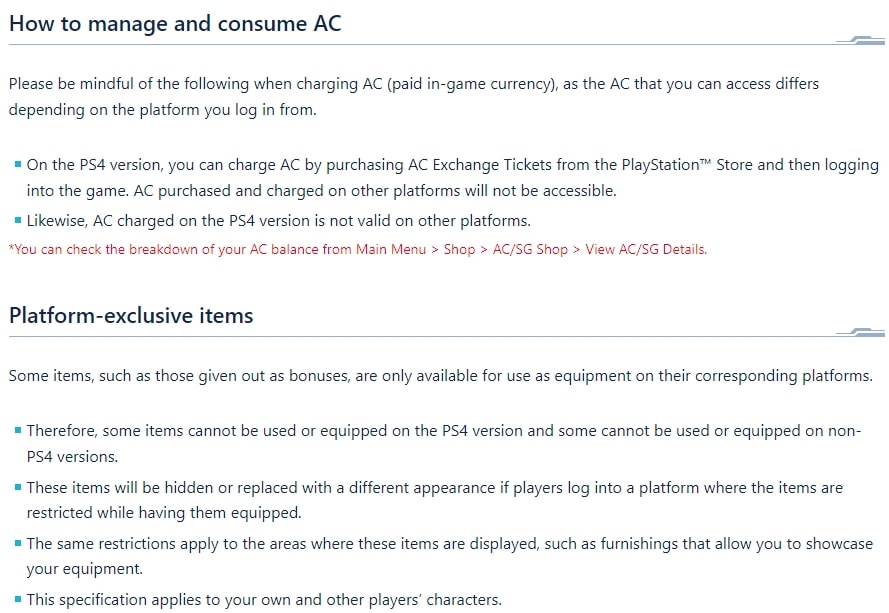This screenshot has height=613, width=889.
Task: Click the text 'restricted while having them equipped'
Action: (164, 513)
